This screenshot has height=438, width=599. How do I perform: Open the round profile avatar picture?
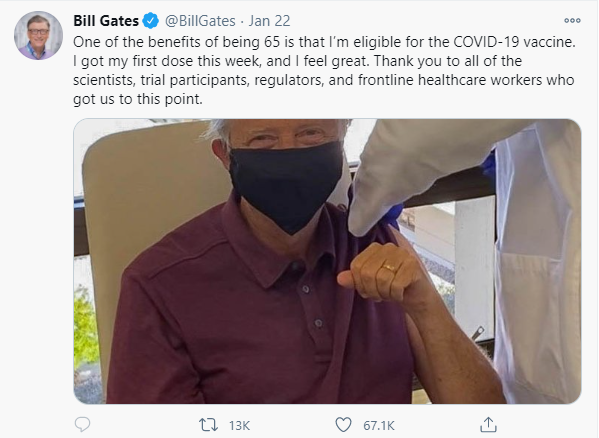(38, 35)
